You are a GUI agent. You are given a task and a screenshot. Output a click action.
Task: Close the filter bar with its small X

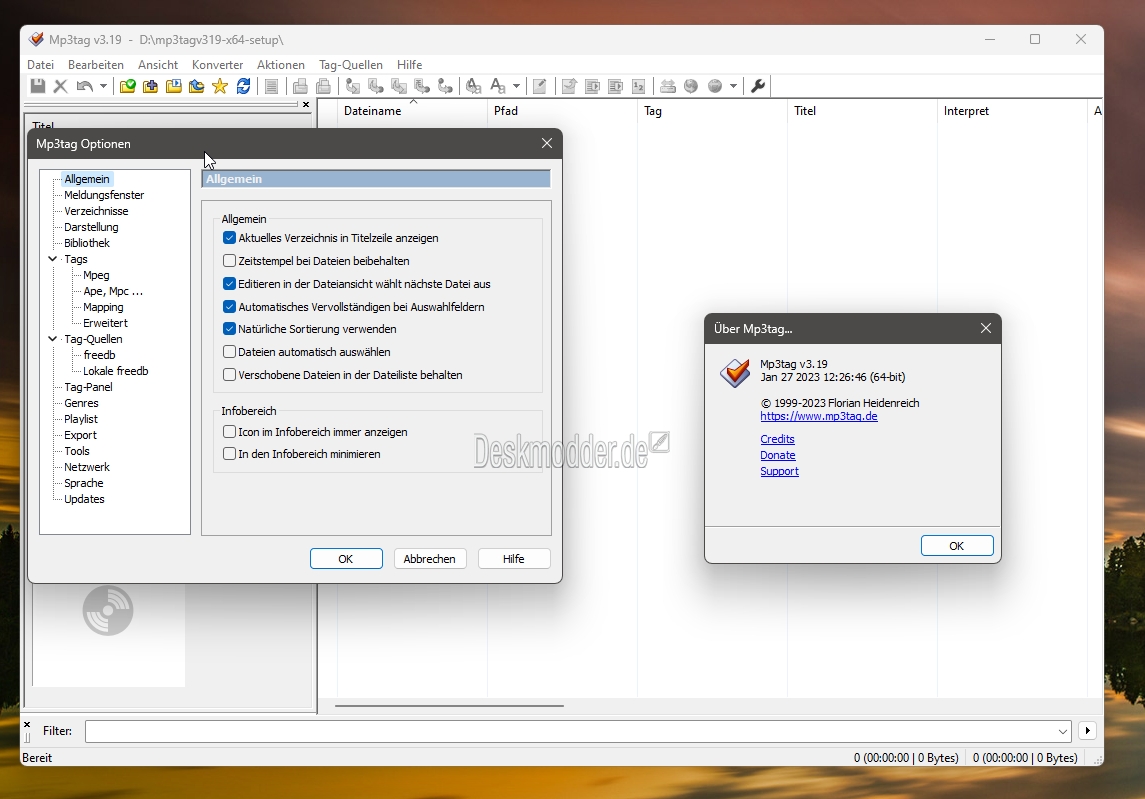[x=27, y=725]
